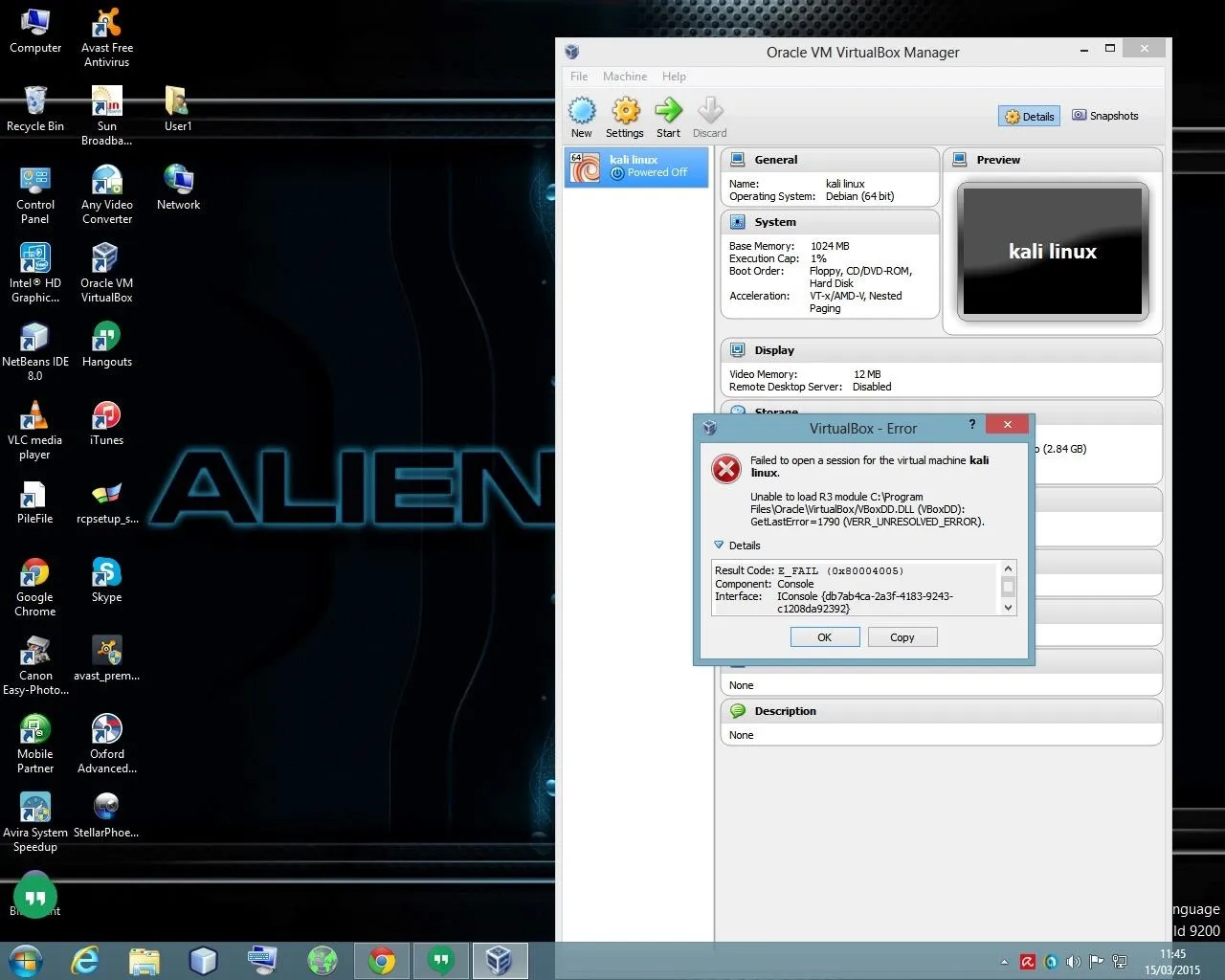The width and height of the screenshot is (1225, 980).
Task: Open Control Panel desktop icon
Action: pyautogui.click(x=35, y=195)
